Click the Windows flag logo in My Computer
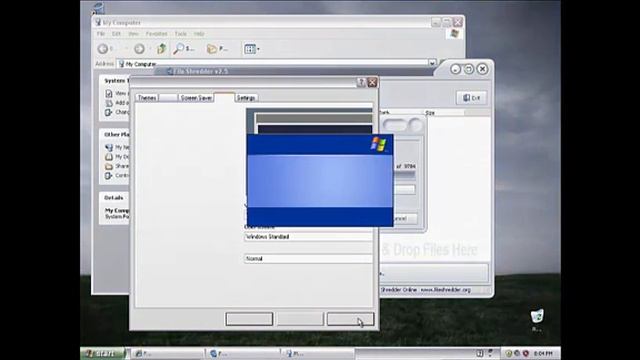The width and height of the screenshot is (640, 360). point(454,34)
